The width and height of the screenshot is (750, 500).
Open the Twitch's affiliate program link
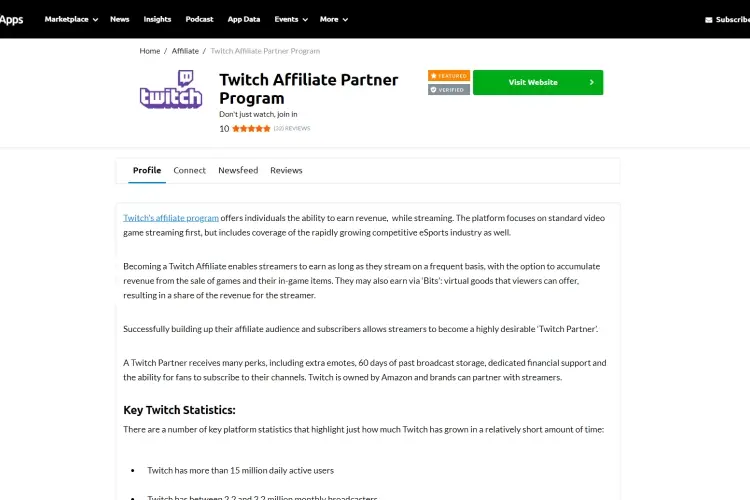tap(171, 218)
